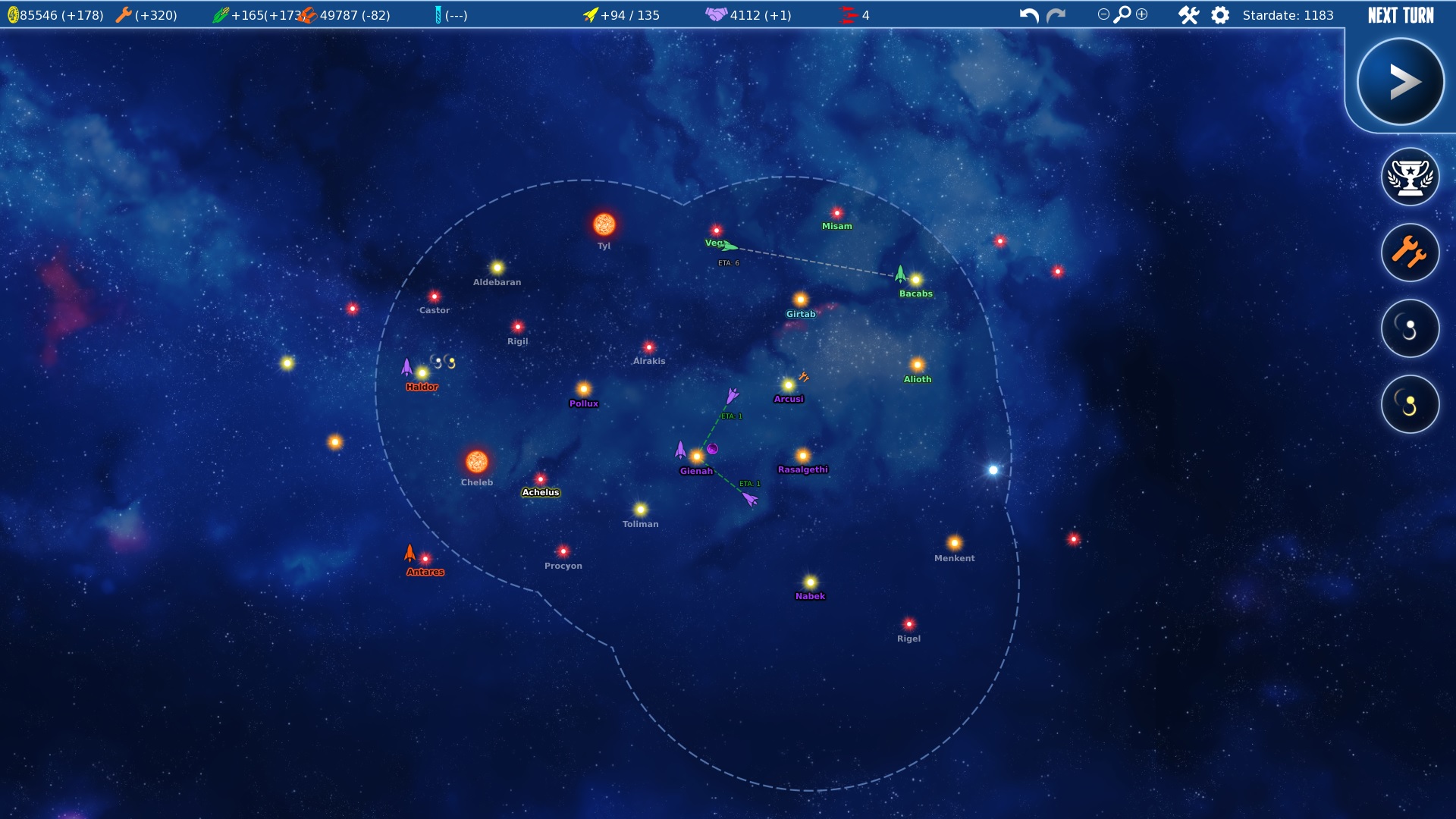Select the purple ship at Haldor

click(x=406, y=368)
